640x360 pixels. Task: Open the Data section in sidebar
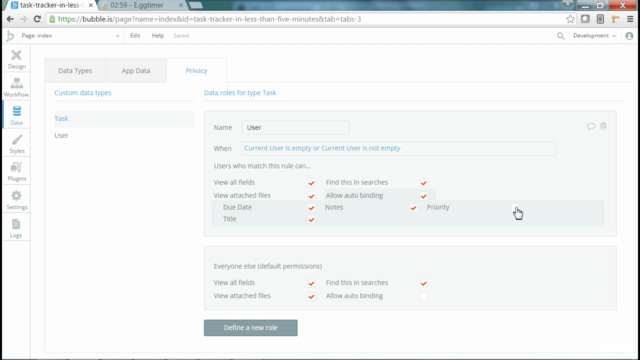[x=16, y=116]
